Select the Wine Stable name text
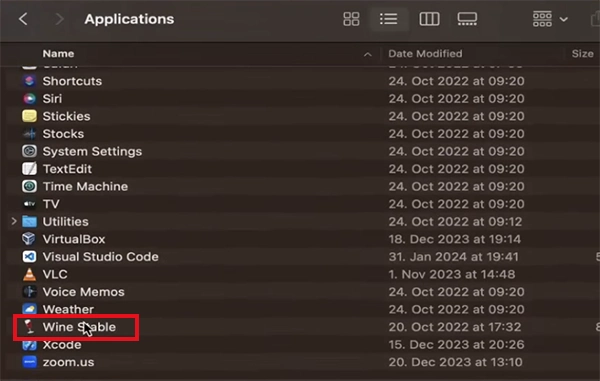This screenshot has height=381, width=600. (x=79, y=327)
